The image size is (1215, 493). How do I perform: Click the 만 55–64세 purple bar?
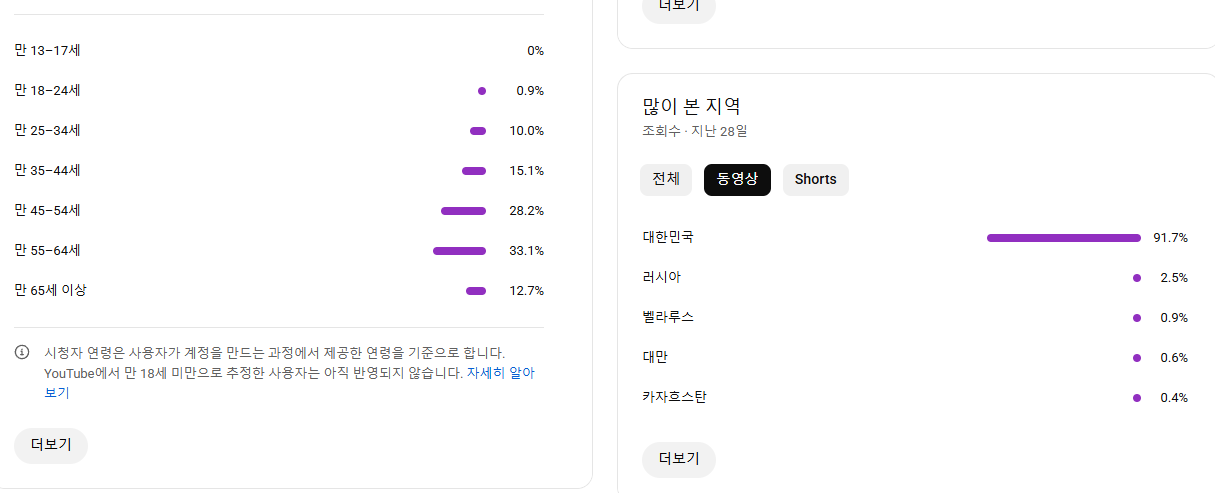click(x=459, y=251)
